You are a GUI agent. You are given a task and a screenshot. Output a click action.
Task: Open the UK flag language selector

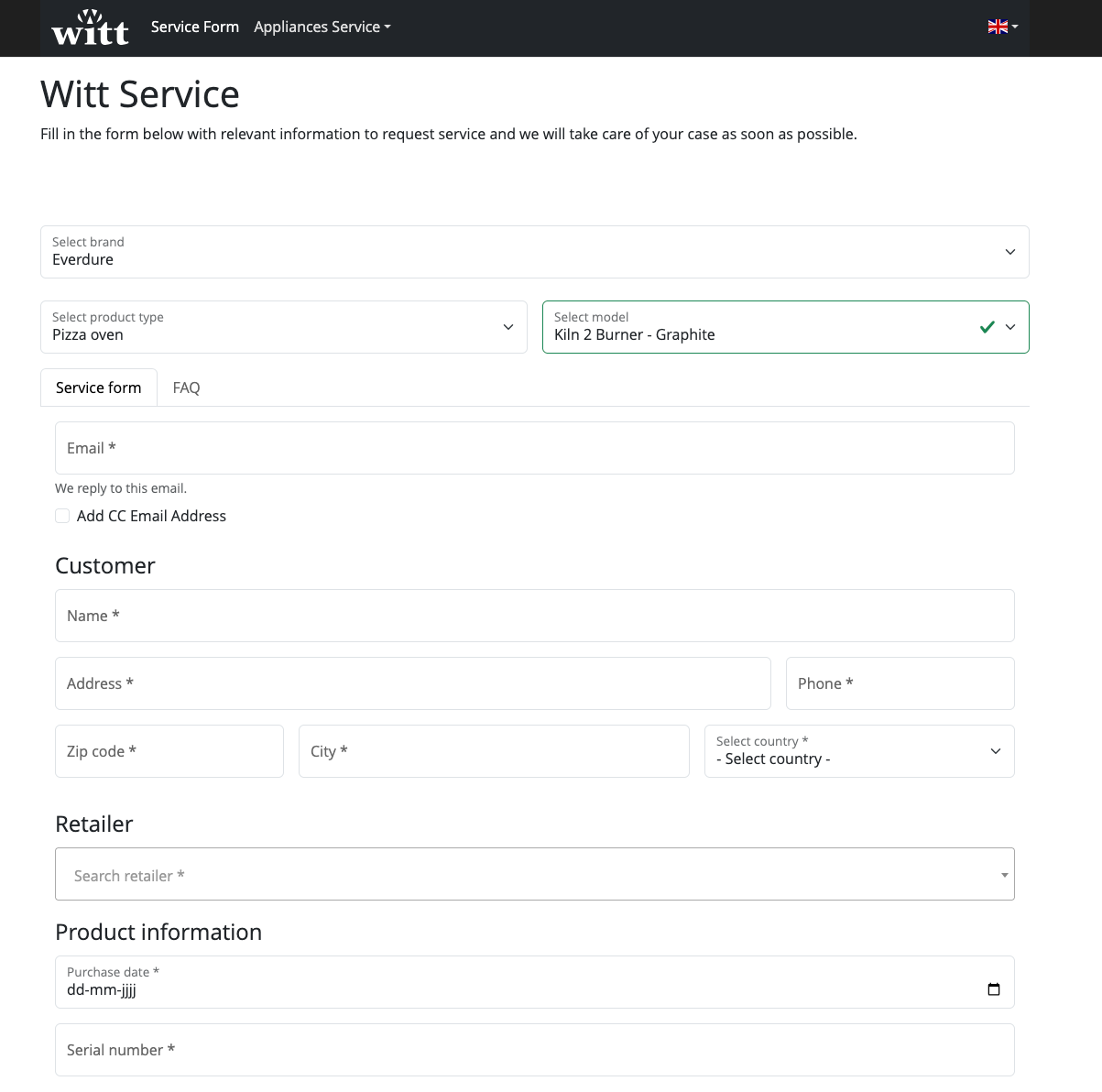[x=1002, y=27]
